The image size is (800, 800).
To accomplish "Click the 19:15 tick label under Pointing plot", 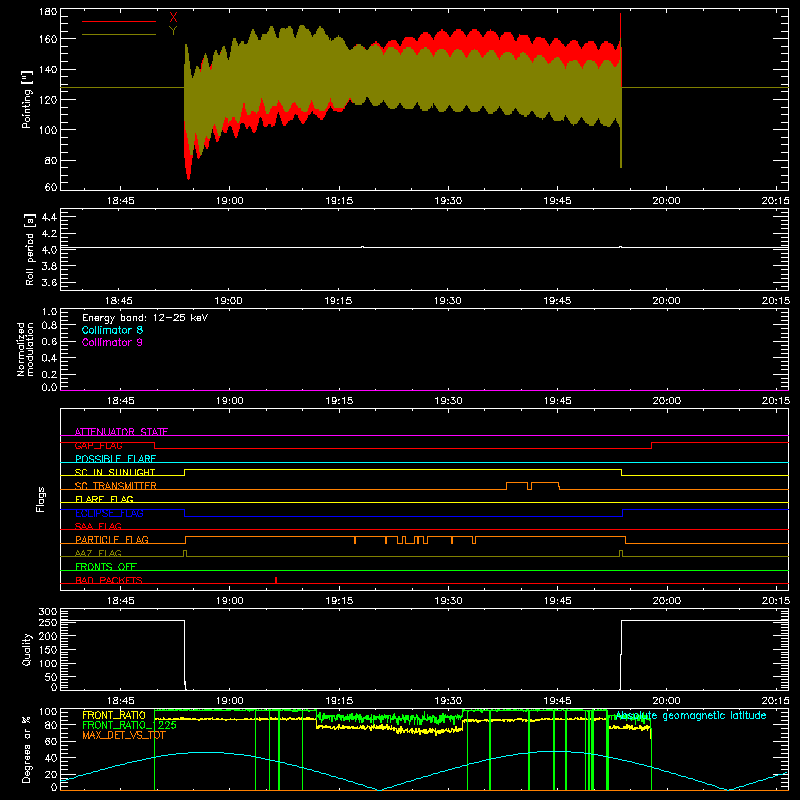I will click(x=339, y=201).
